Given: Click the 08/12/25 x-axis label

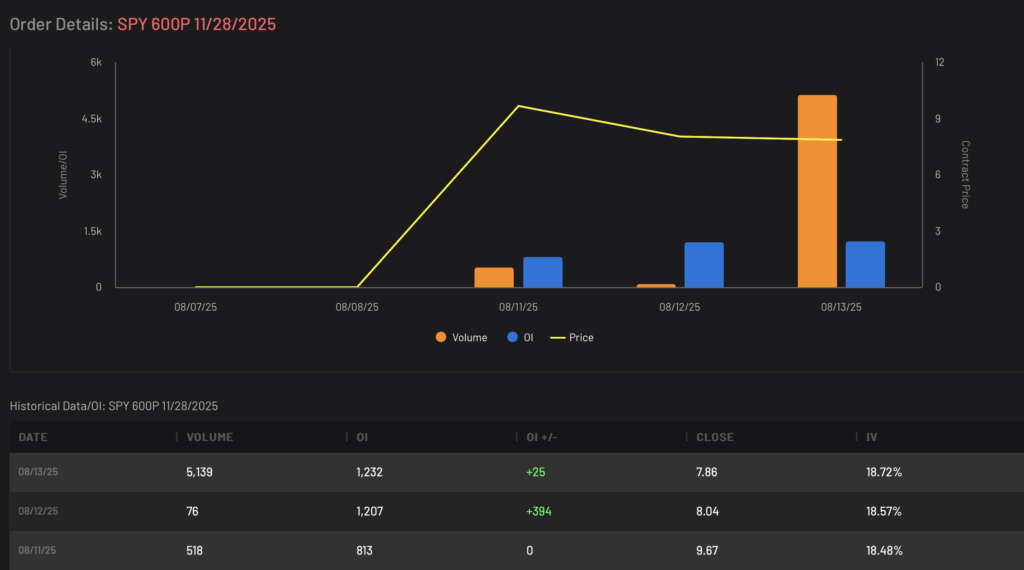Looking at the screenshot, I should point(679,307).
